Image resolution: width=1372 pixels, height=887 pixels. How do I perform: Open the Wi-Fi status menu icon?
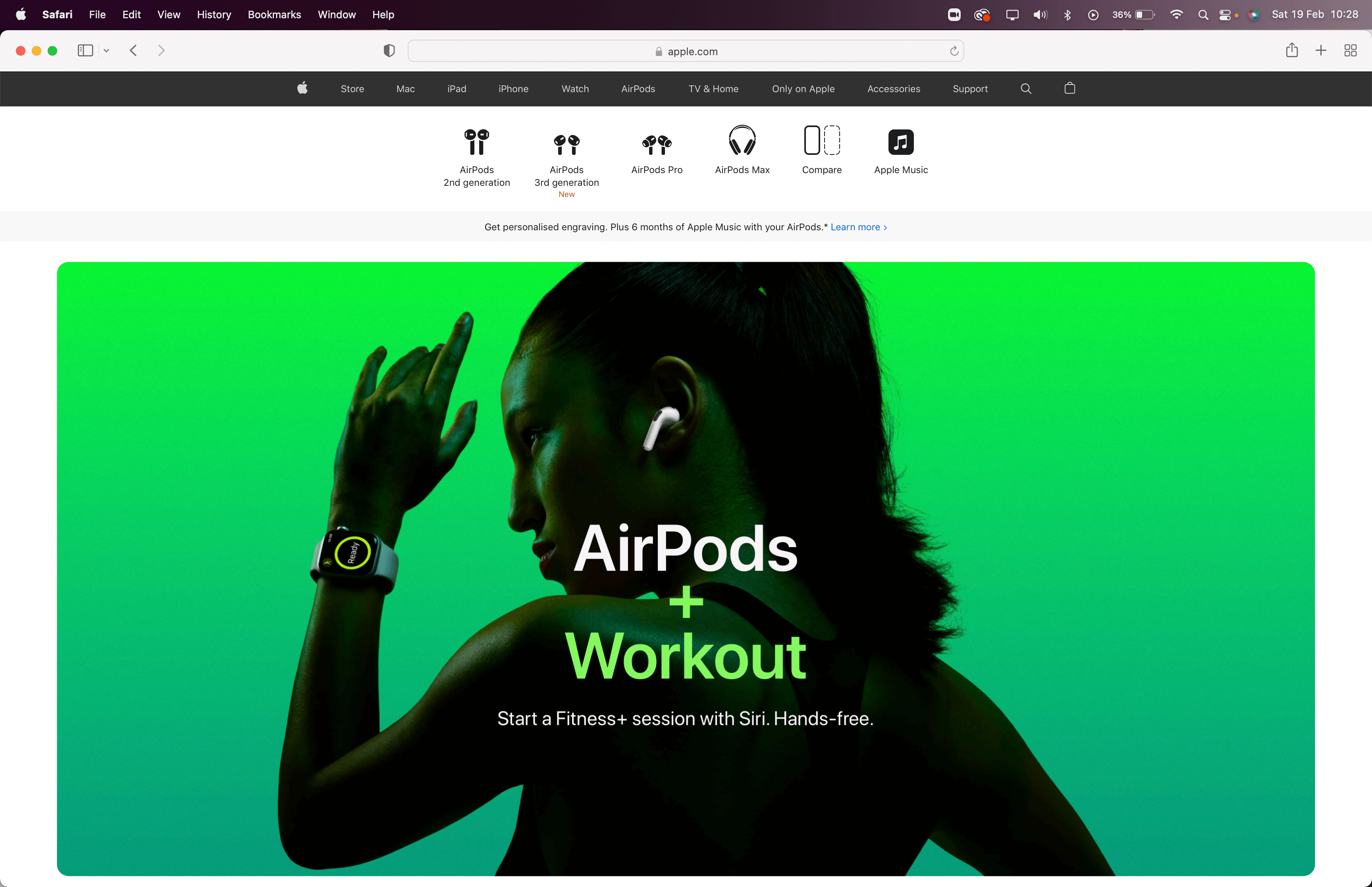(1176, 14)
